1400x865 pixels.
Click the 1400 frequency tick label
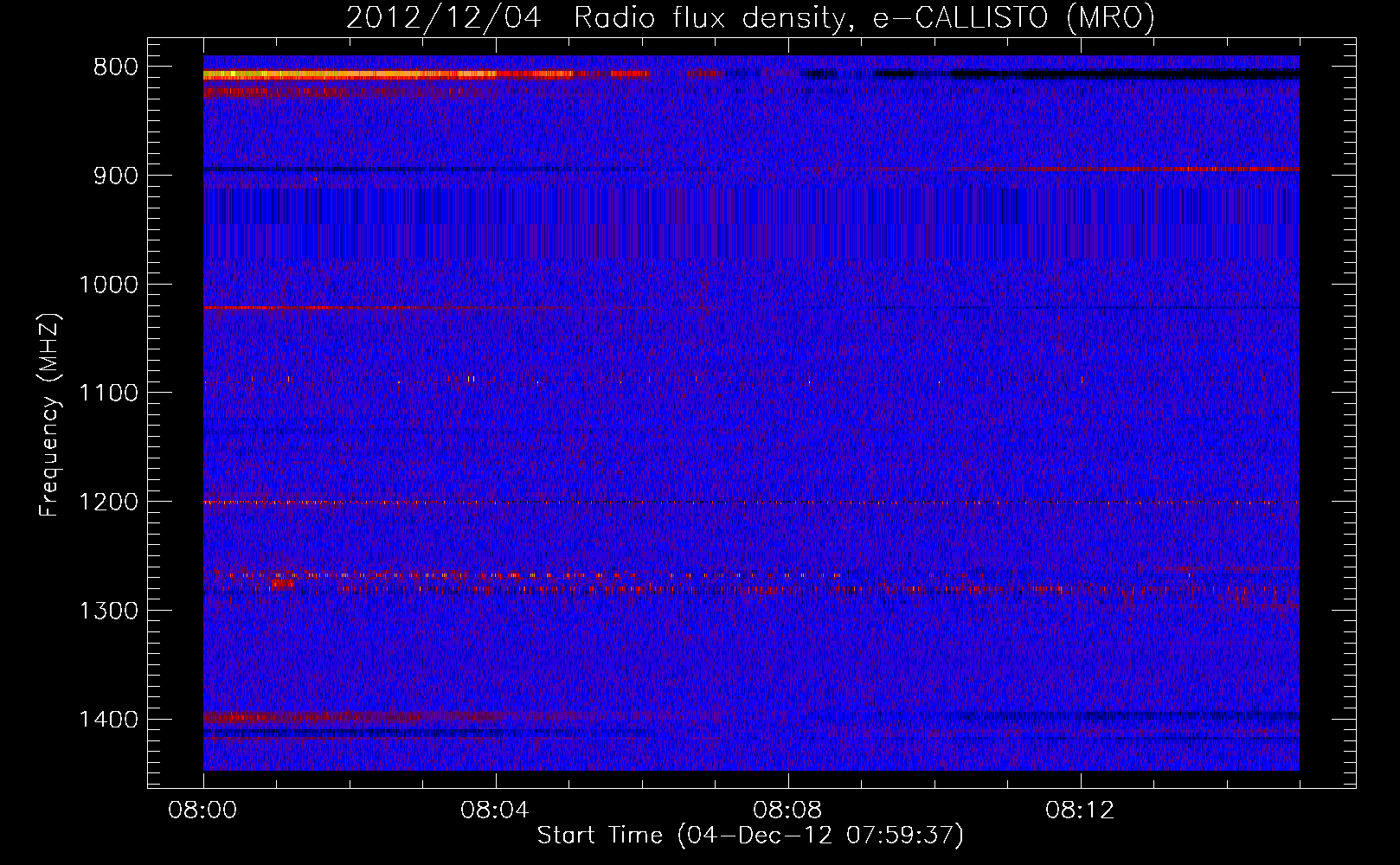coord(108,720)
